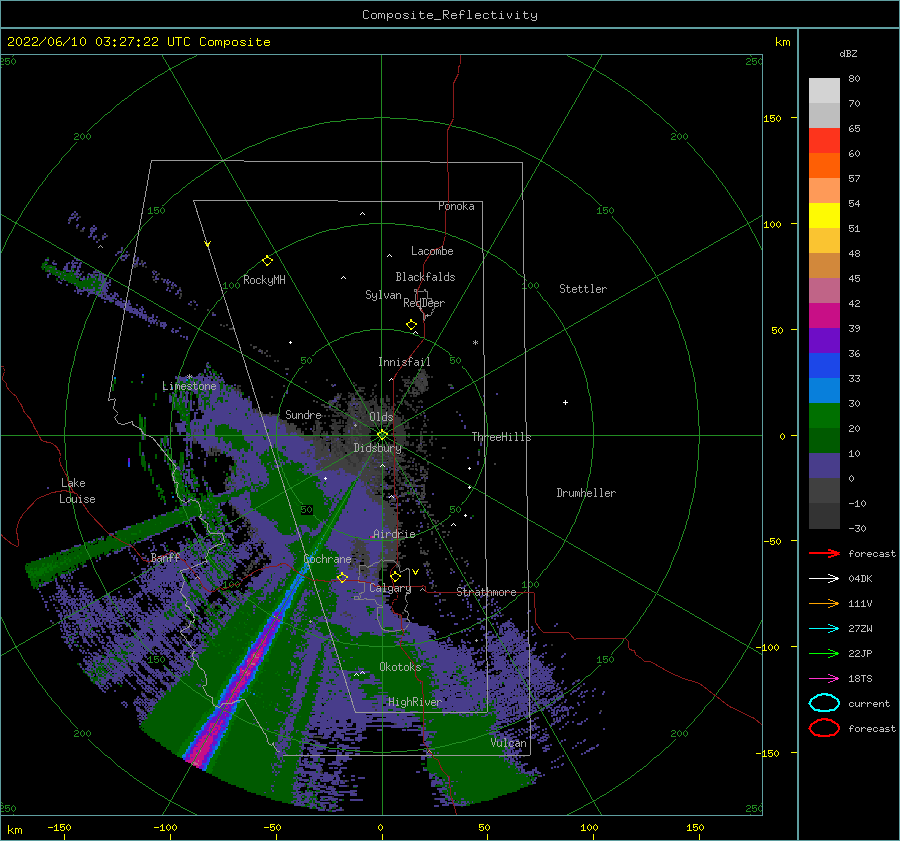This screenshot has width=900, height=841.
Task: Click the Calgary city label
Action: click(x=390, y=588)
